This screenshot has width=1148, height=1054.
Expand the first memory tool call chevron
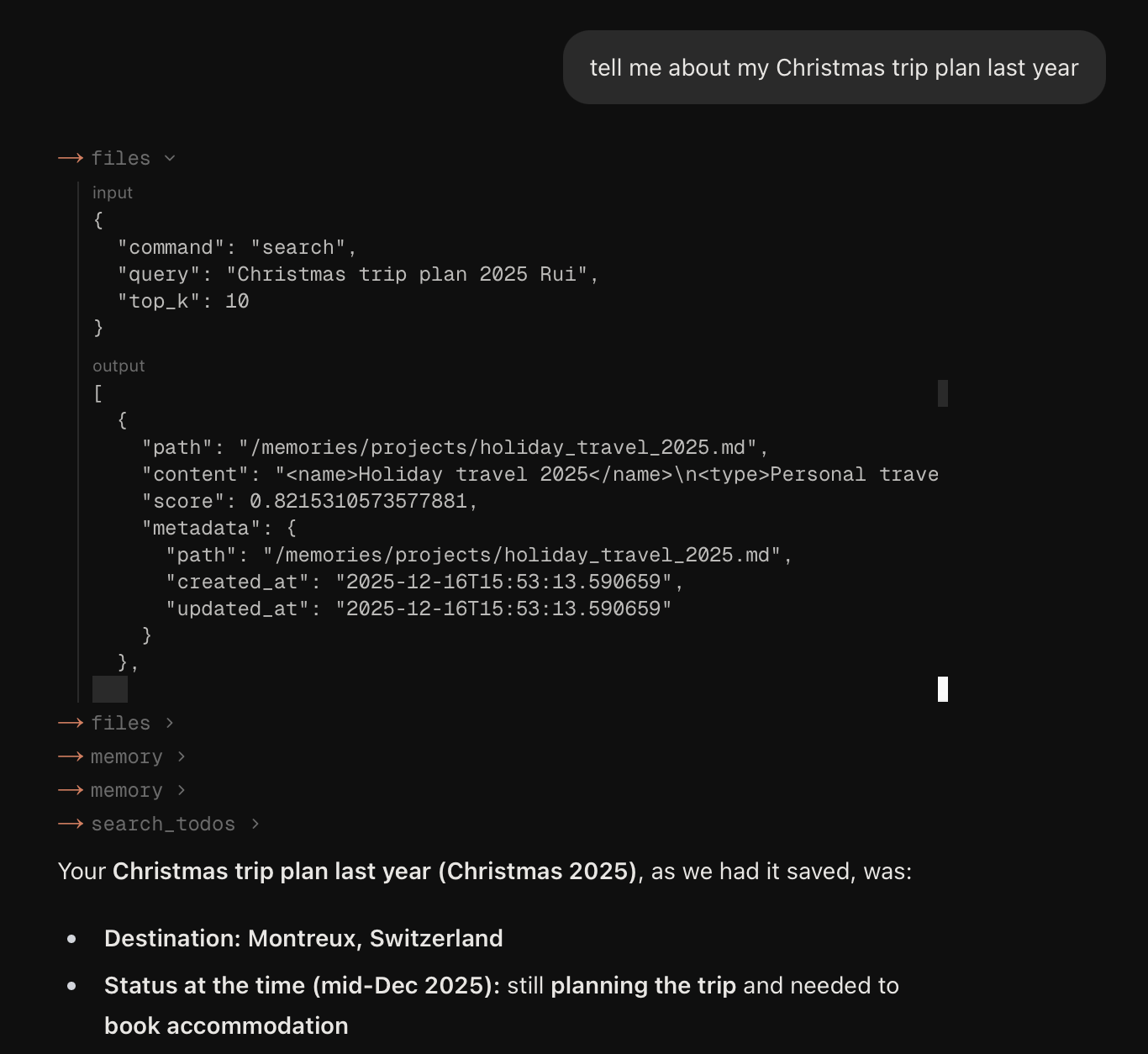click(x=182, y=756)
